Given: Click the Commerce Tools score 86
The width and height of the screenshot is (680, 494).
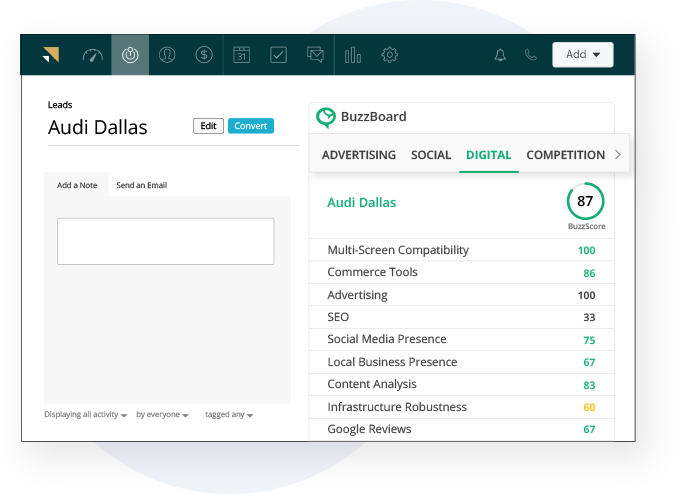Looking at the screenshot, I should [x=589, y=273].
